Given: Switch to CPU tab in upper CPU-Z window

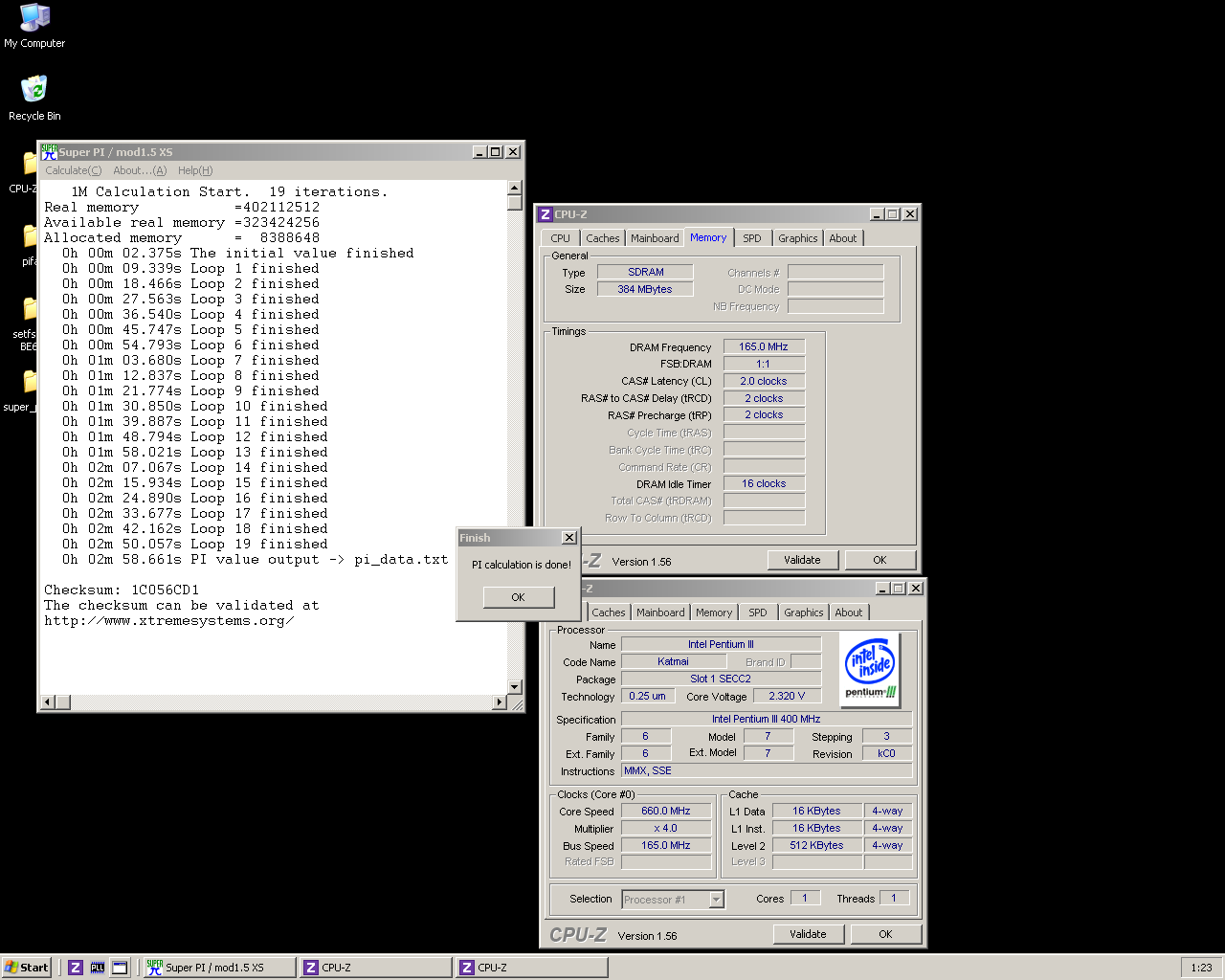Looking at the screenshot, I should pyautogui.click(x=561, y=238).
